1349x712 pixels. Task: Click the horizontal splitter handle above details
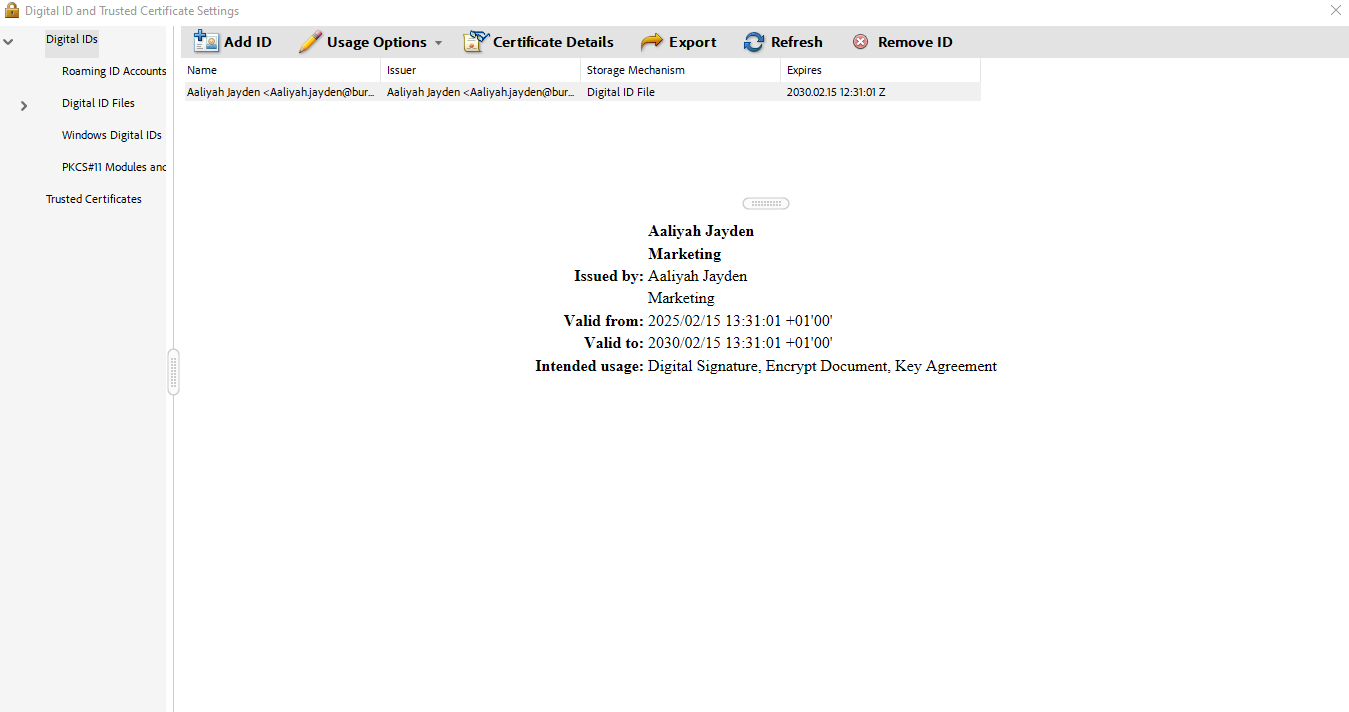766,203
